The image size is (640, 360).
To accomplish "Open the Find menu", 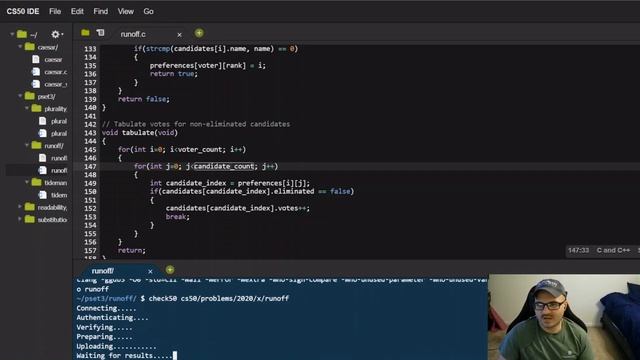I will pos(100,11).
